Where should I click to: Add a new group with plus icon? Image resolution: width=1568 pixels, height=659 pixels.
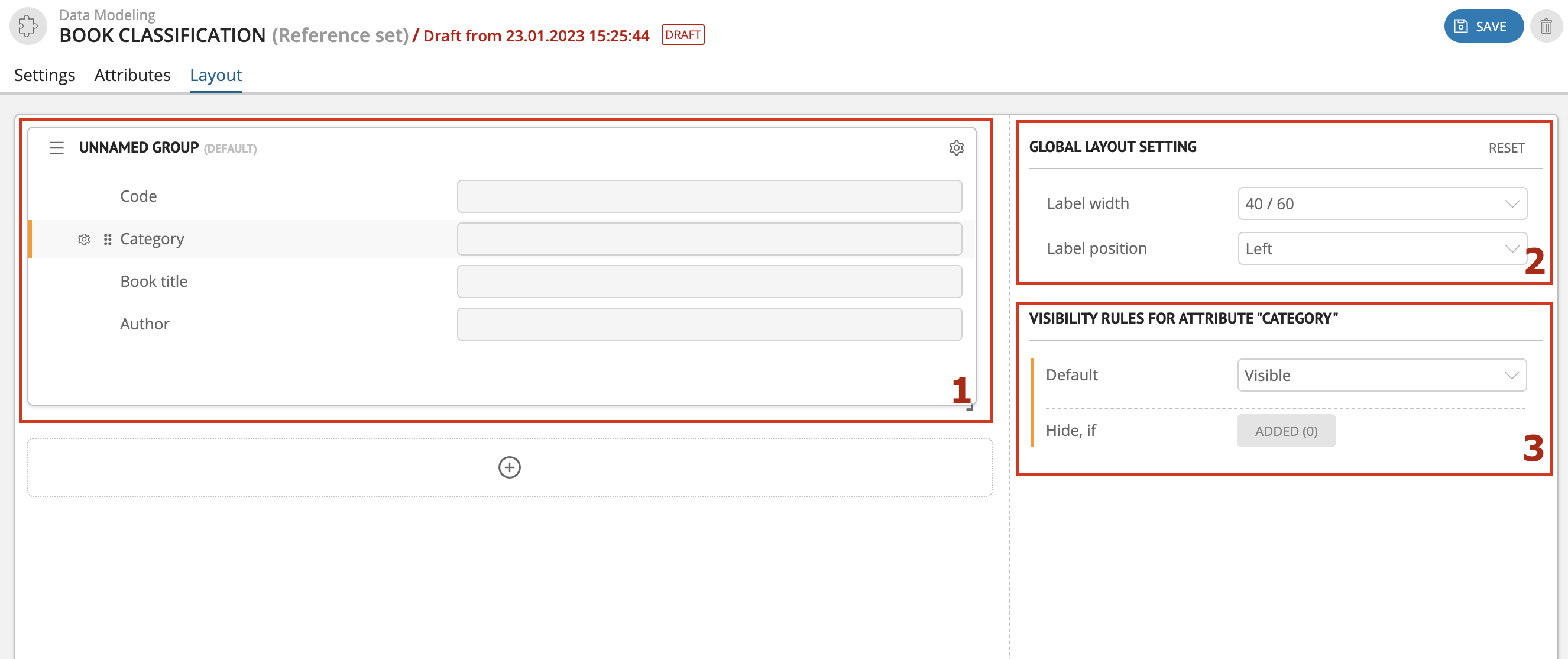tap(510, 467)
